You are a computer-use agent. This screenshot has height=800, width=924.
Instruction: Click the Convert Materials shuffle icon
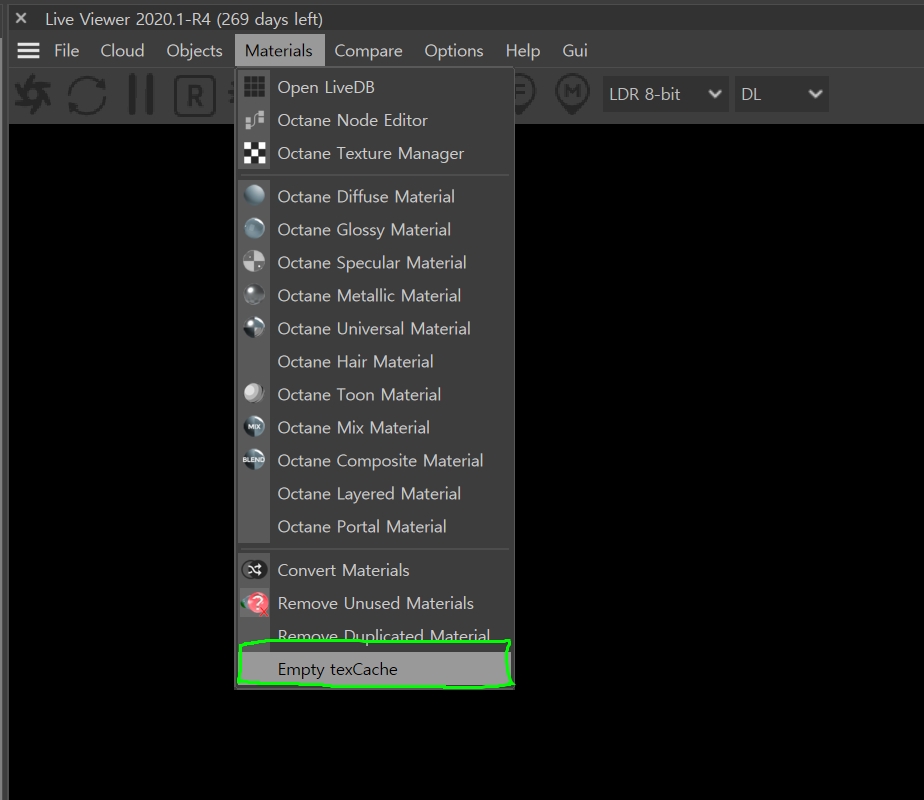click(x=255, y=570)
